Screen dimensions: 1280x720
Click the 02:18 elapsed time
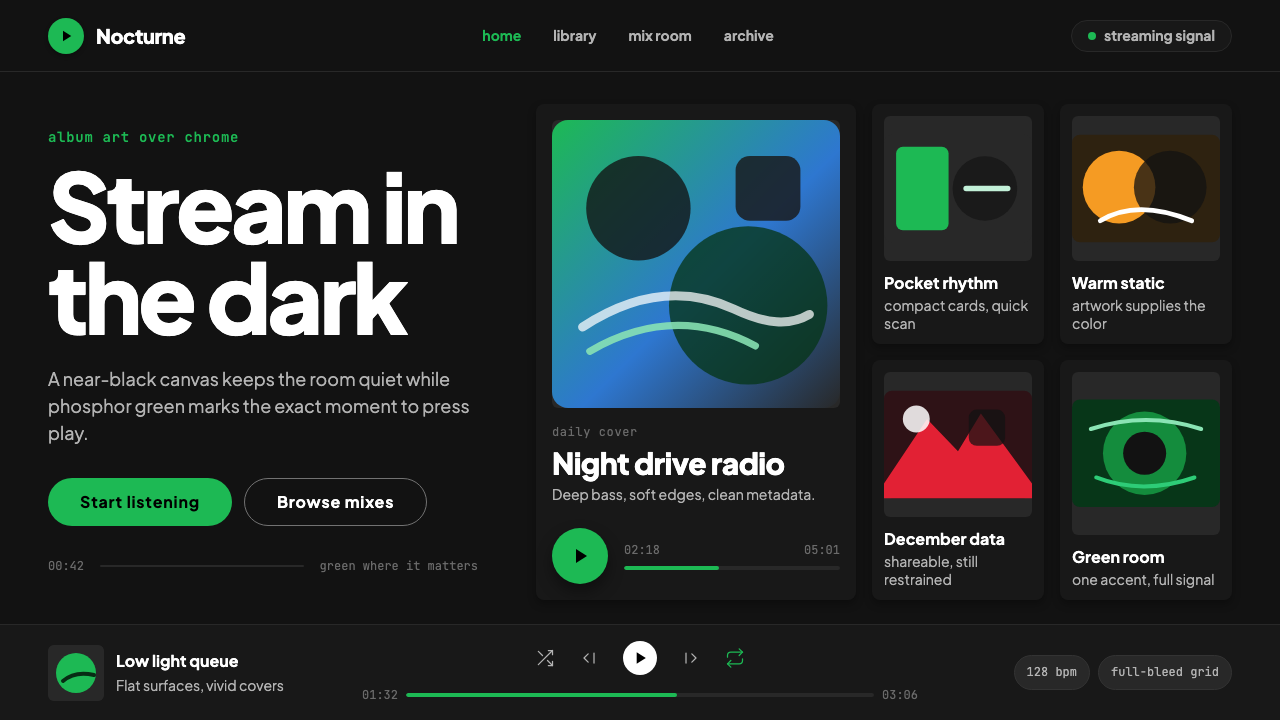(642, 550)
